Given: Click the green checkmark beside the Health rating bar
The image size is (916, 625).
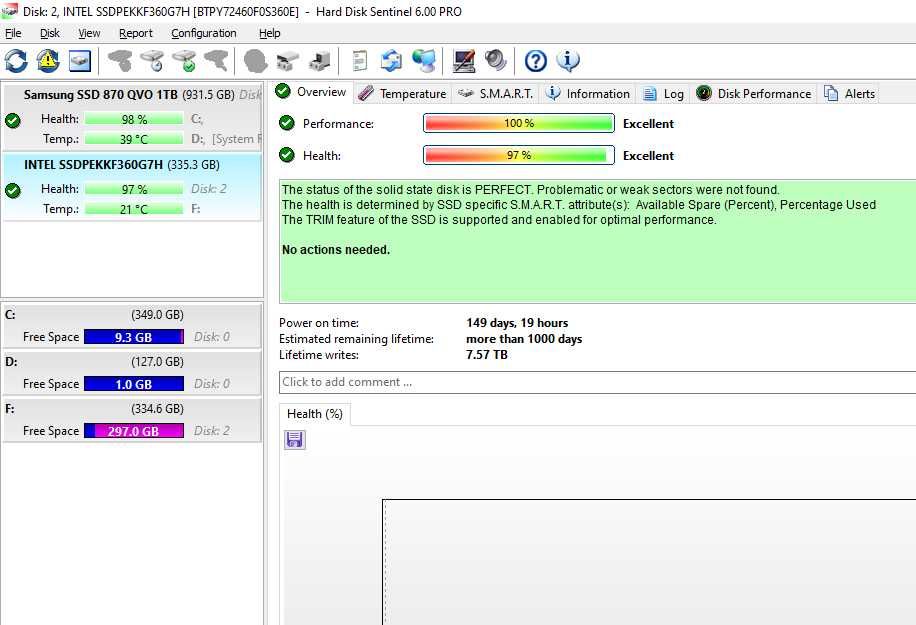Looking at the screenshot, I should (x=286, y=155).
